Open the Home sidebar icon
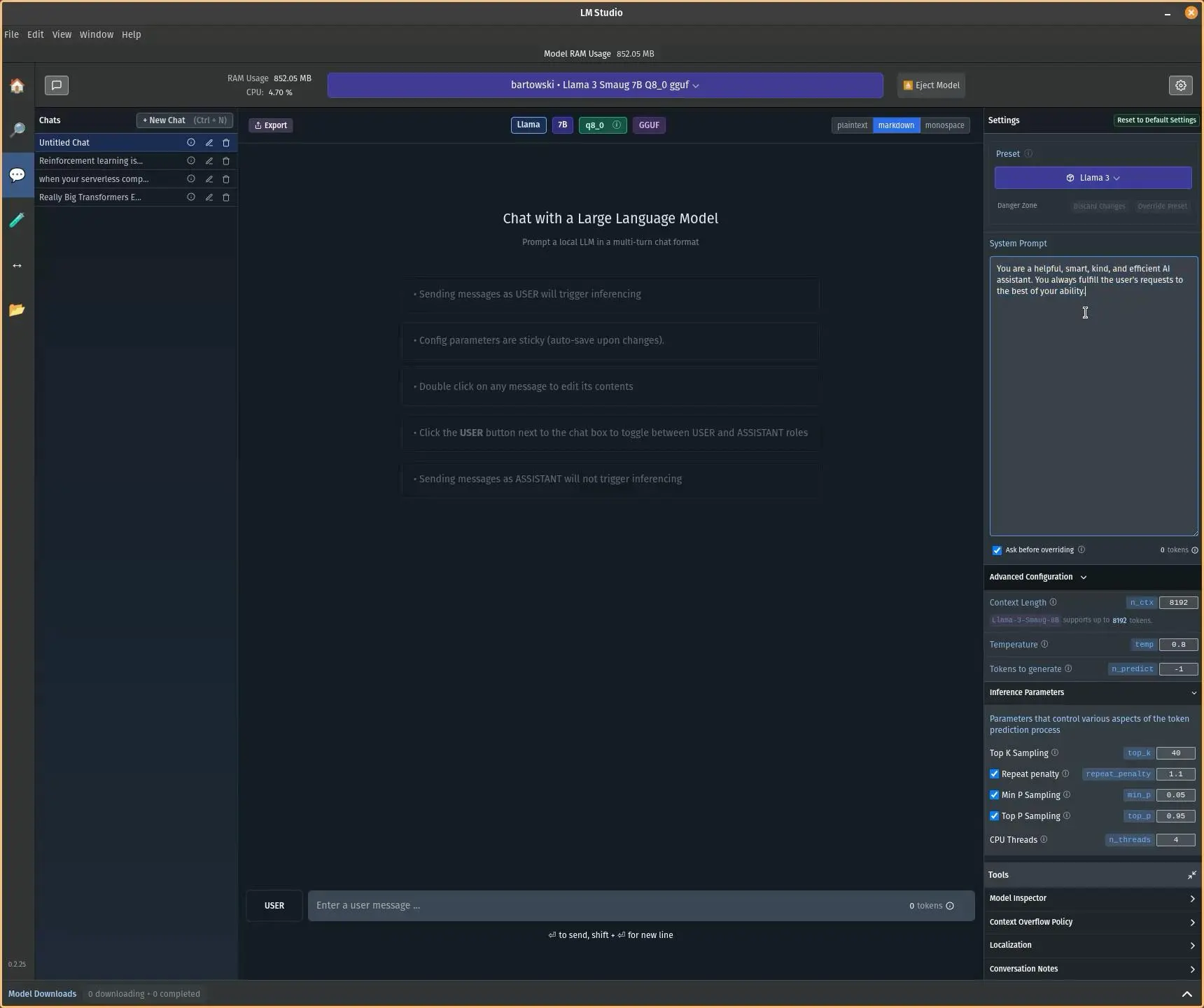The image size is (1204, 1008). coord(17,85)
